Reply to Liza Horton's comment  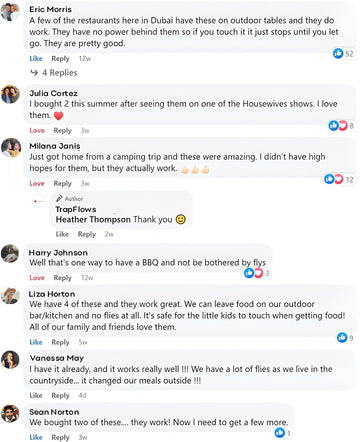point(60,342)
